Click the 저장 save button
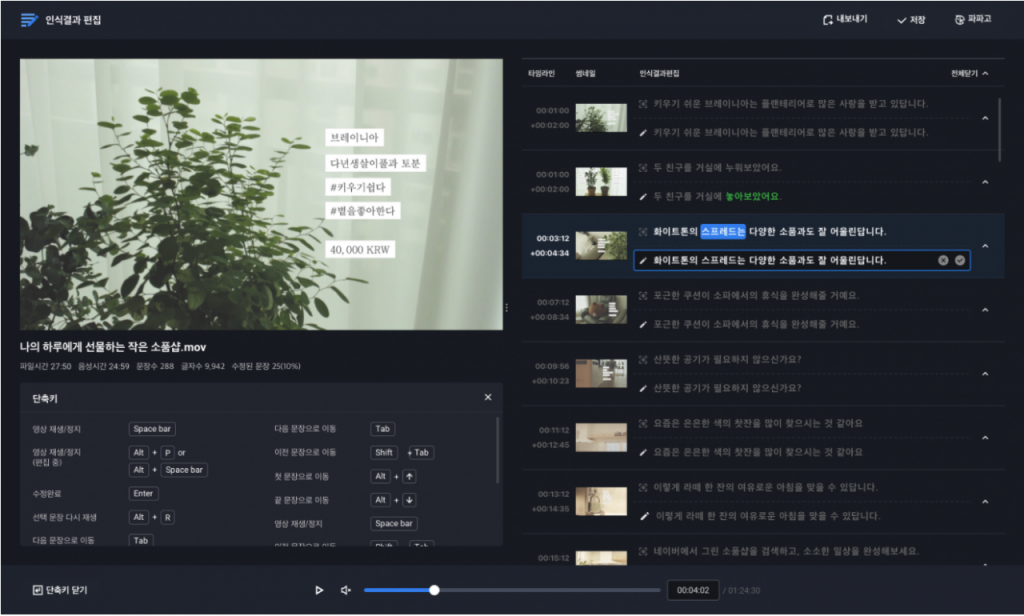This screenshot has height=616, width=1024. 911,19
